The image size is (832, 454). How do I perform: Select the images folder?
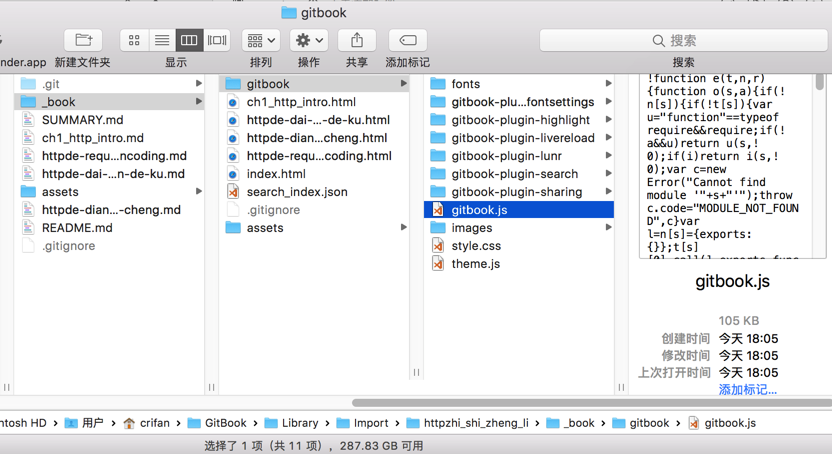[519, 228]
